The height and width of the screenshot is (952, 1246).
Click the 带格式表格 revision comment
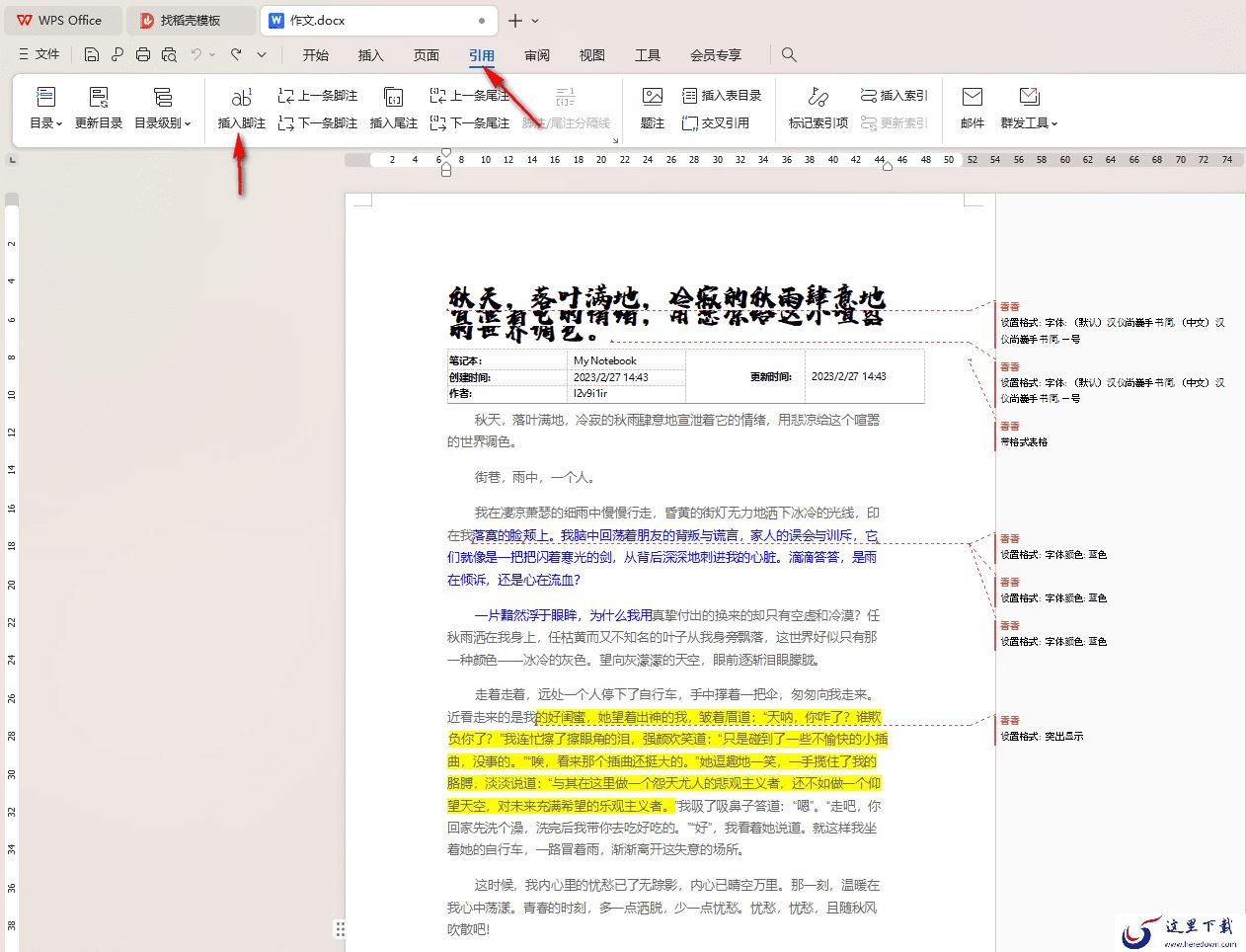pos(1024,441)
